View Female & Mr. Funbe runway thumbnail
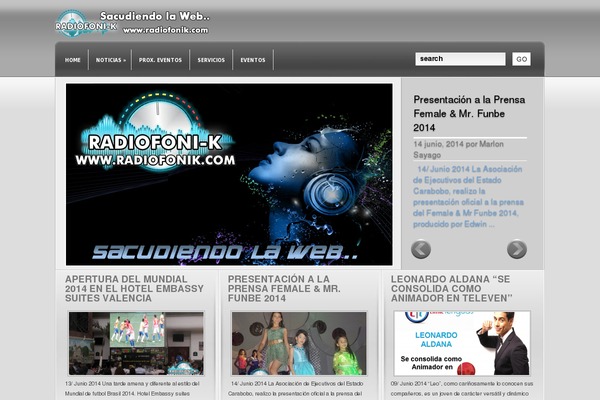 pyautogui.click(x=299, y=343)
